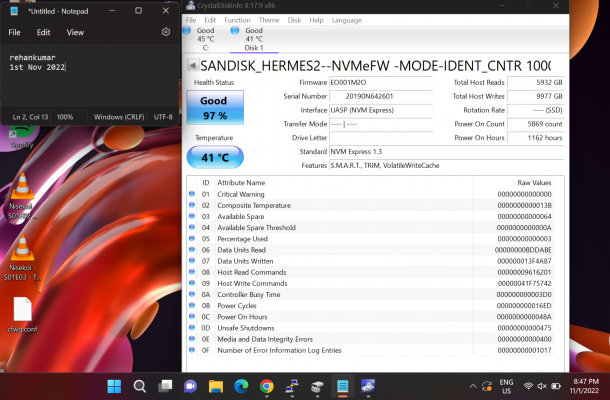Switch to Notepad taskbar icon
The height and width of the screenshot is (400, 610).
(x=343, y=386)
